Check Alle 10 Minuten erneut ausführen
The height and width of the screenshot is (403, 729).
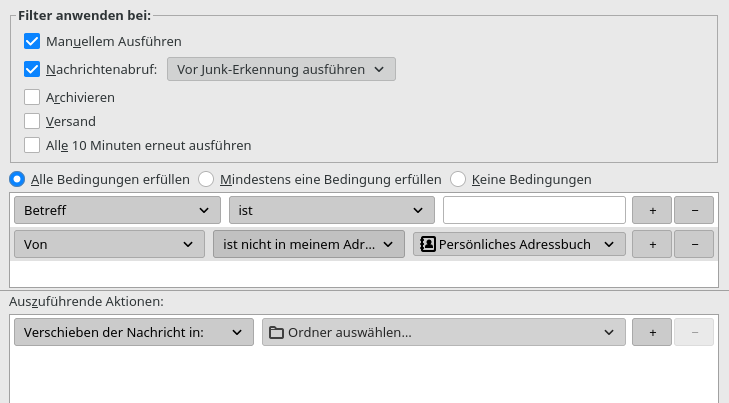point(31,145)
